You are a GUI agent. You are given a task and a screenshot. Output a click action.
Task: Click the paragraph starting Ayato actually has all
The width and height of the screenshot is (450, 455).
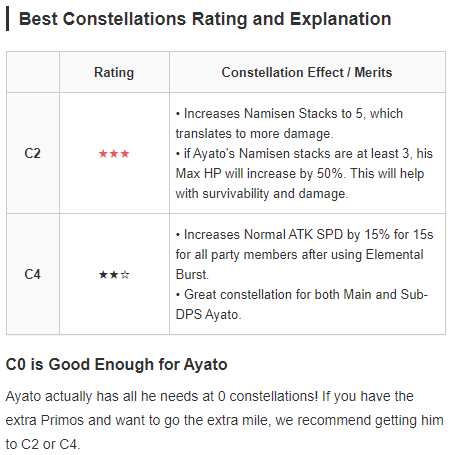[224, 420]
